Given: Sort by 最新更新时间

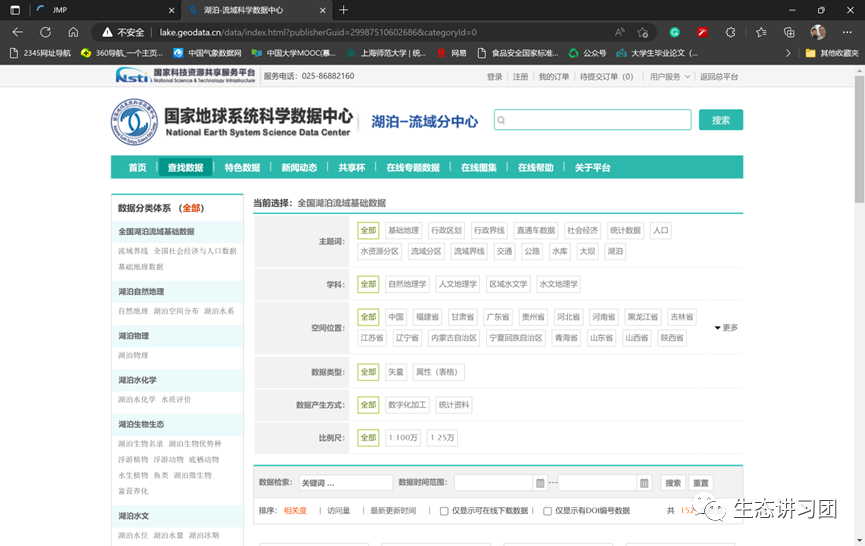Looking at the screenshot, I should 393,511.
